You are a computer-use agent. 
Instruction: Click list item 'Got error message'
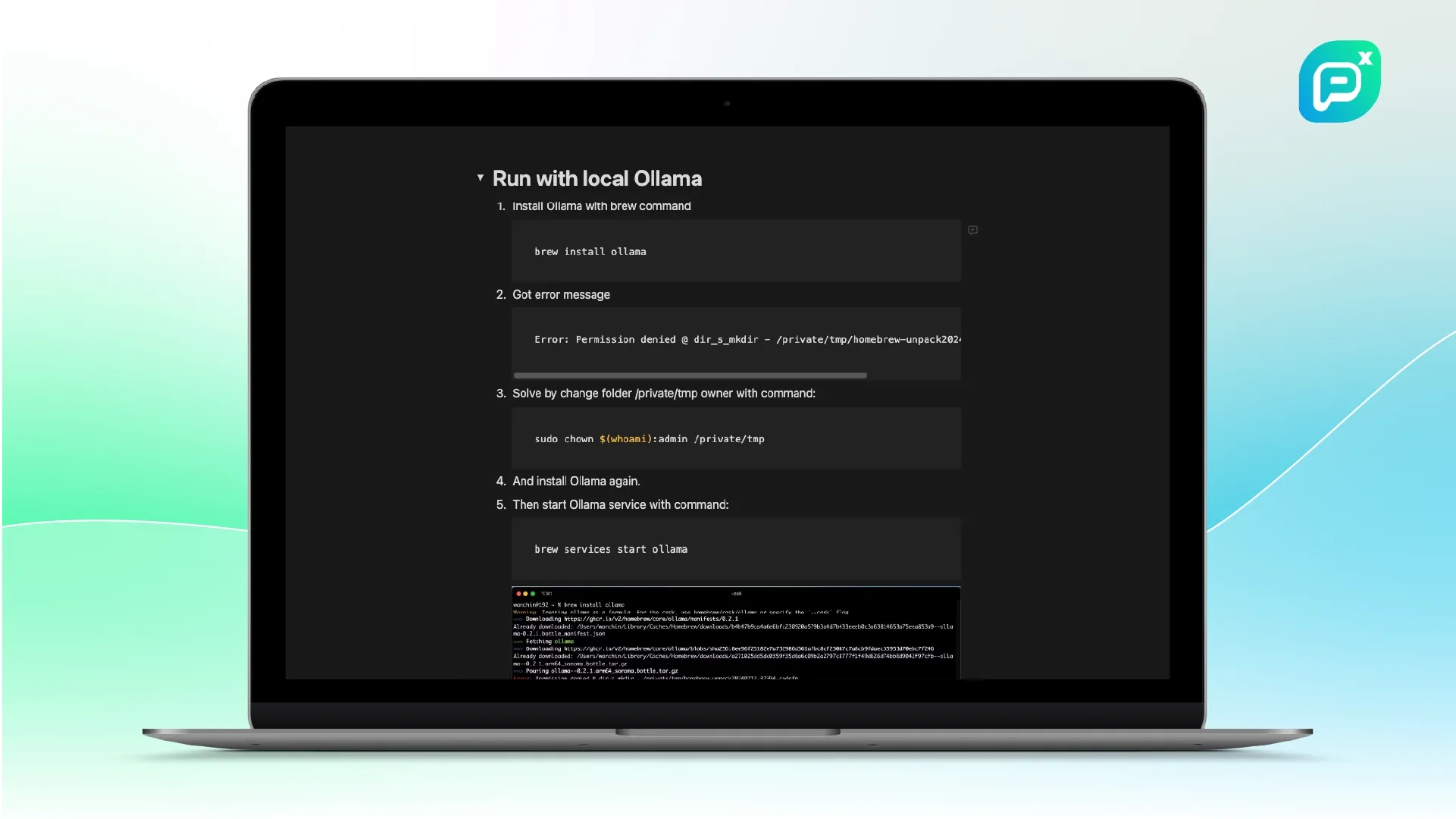coord(561,295)
